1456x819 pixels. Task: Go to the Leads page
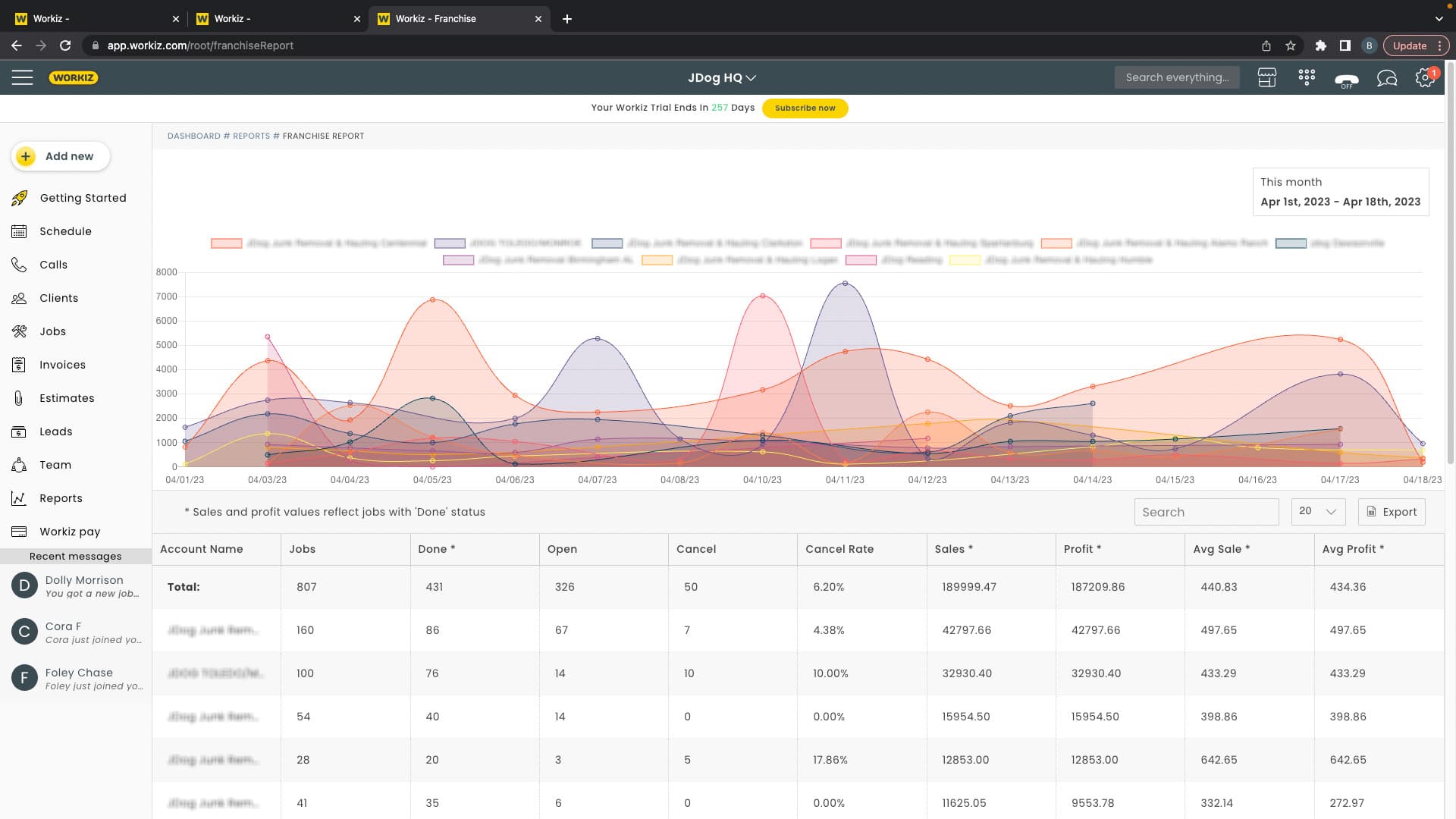(x=56, y=431)
